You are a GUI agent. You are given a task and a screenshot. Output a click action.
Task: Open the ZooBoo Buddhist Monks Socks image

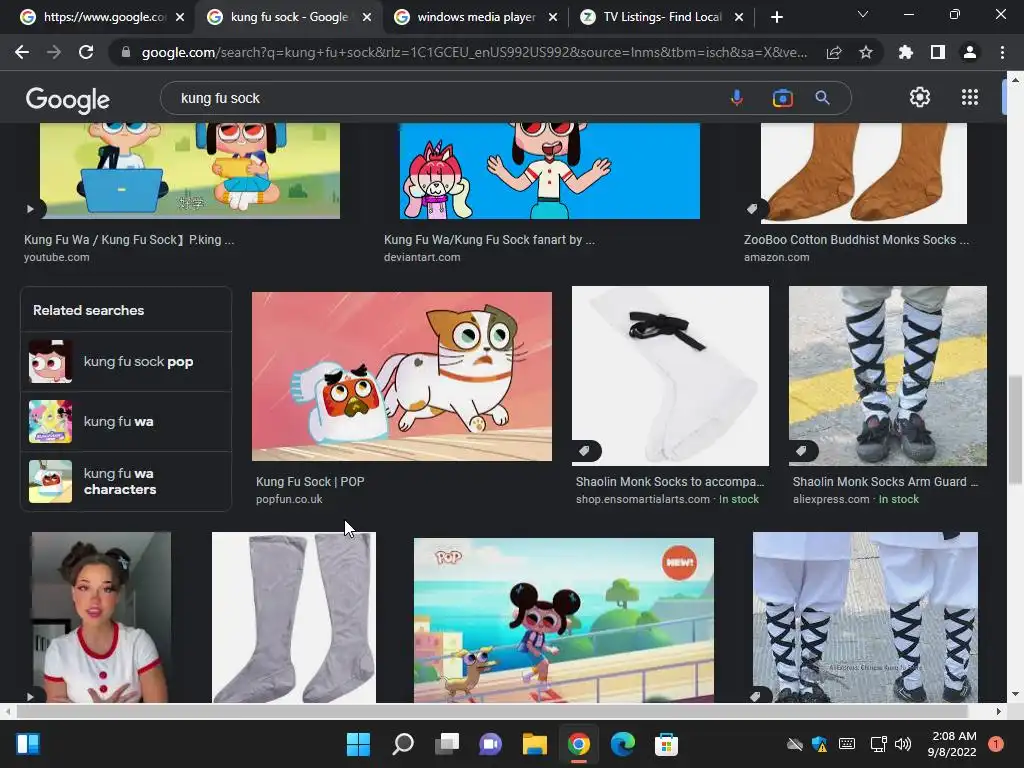pyautogui.click(x=863, y=173)
